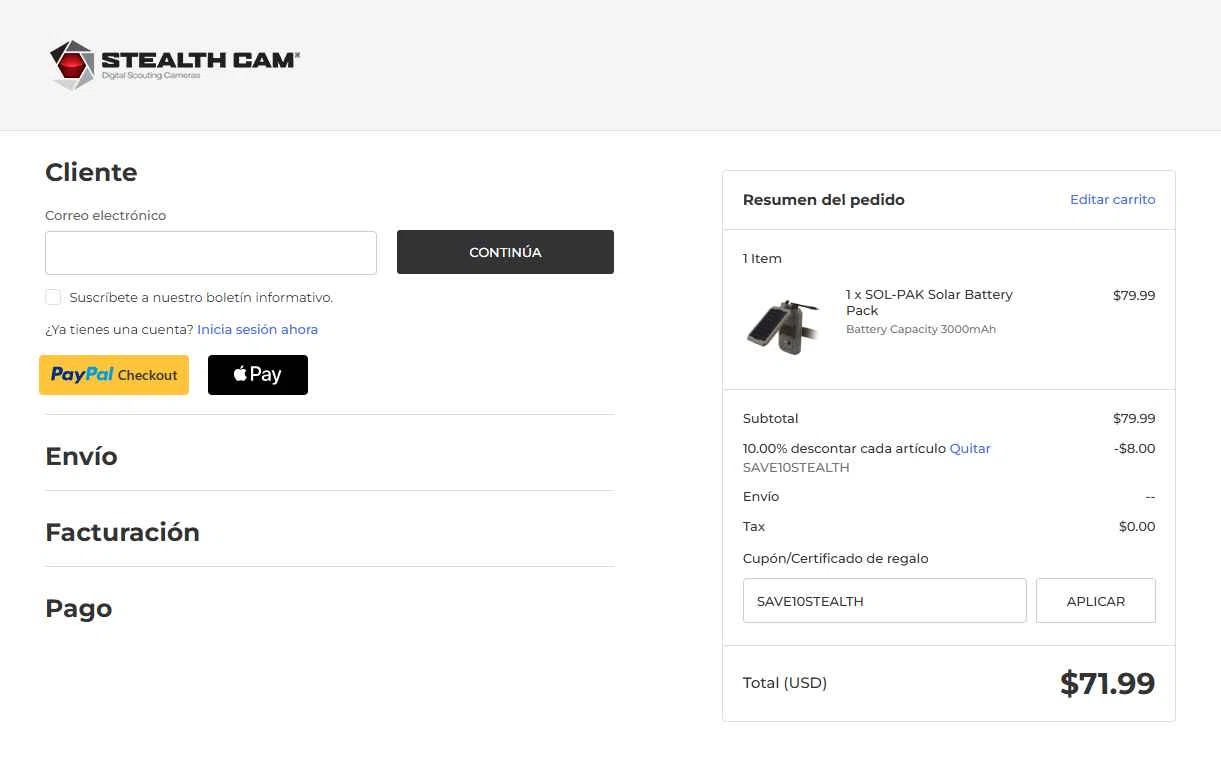The height and width of the screenshot is (783, 1221).
Task: Click the Stealth Cam logo
Action: 174,65
